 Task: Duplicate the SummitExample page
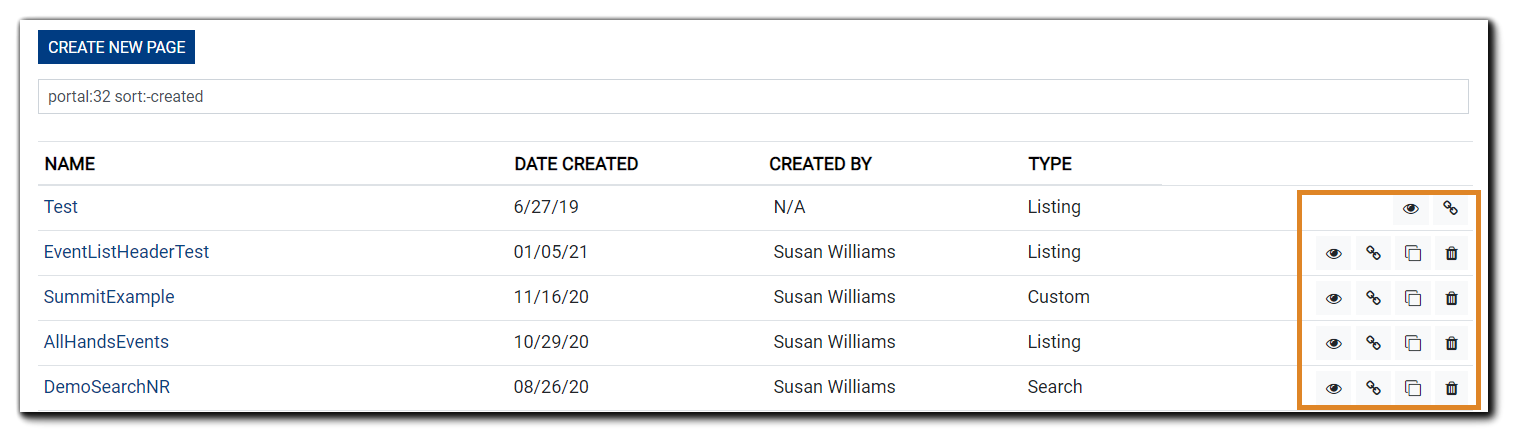1412,298
